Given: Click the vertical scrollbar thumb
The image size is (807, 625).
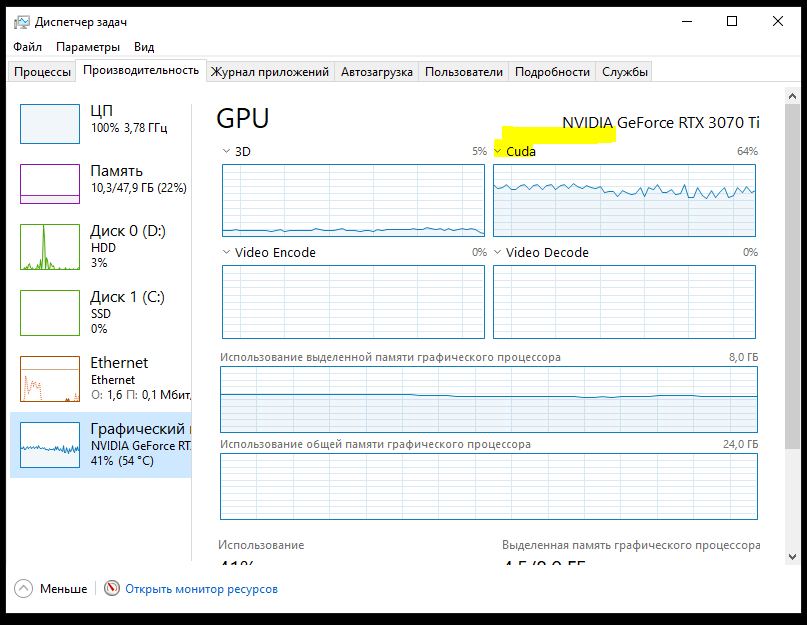Looking at the screenshot, I should (792, 276).
